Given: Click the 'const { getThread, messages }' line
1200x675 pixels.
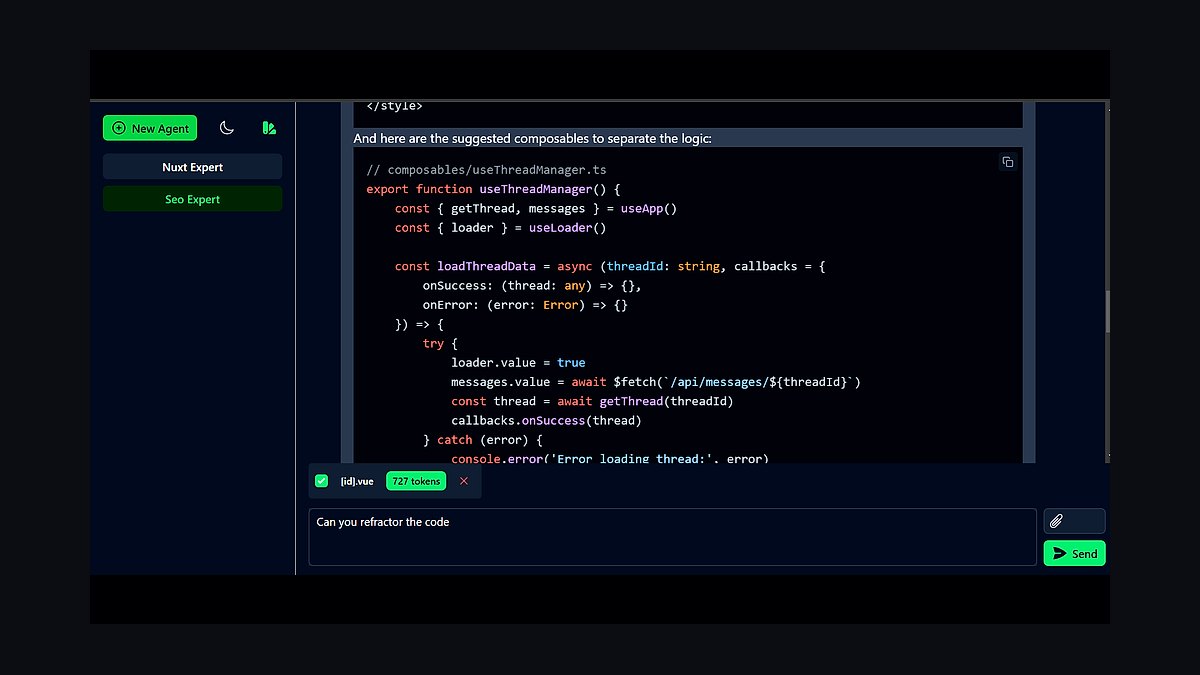Looking at the screenshot, I should pos(536,209).
